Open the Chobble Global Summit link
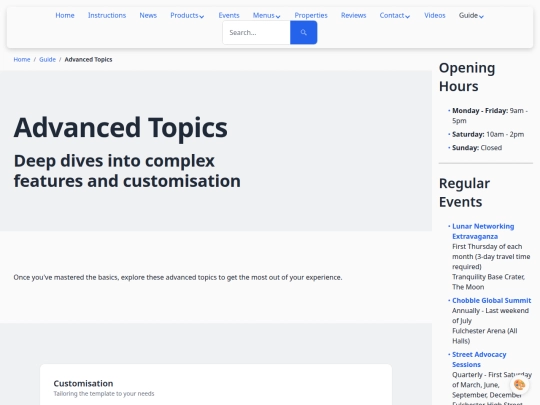540x405 pixels. tap(491, 300)
